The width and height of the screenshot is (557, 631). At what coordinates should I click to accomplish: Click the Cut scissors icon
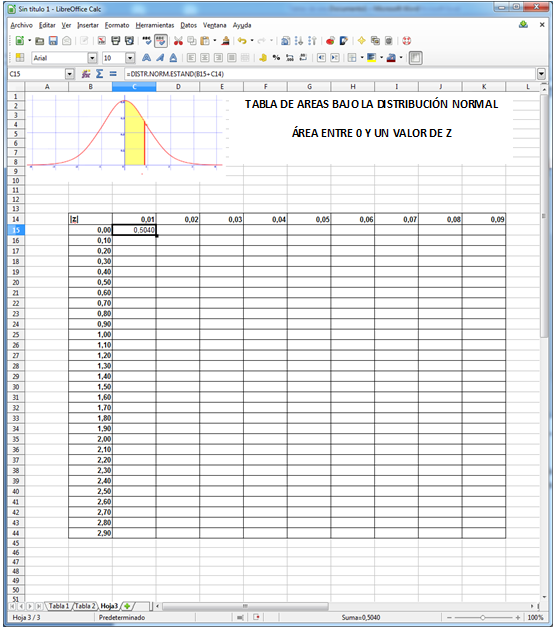pyautogui.click(x=178, y=41)
